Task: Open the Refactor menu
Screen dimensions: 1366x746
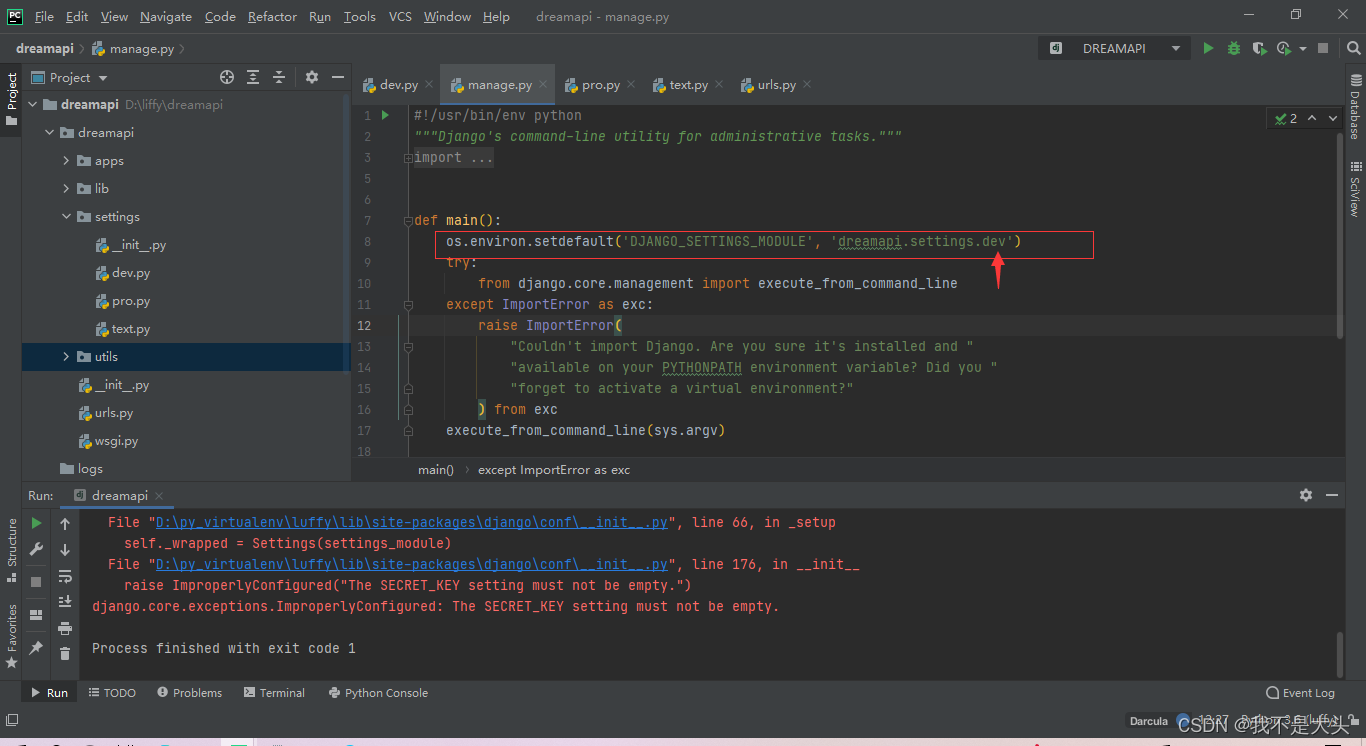Action: 272,16
